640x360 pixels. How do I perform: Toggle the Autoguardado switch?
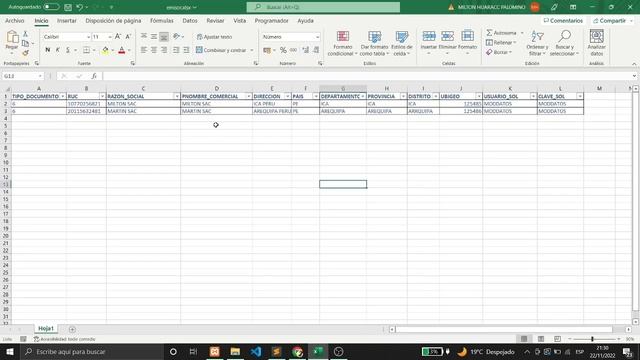(x=51, y=7)
